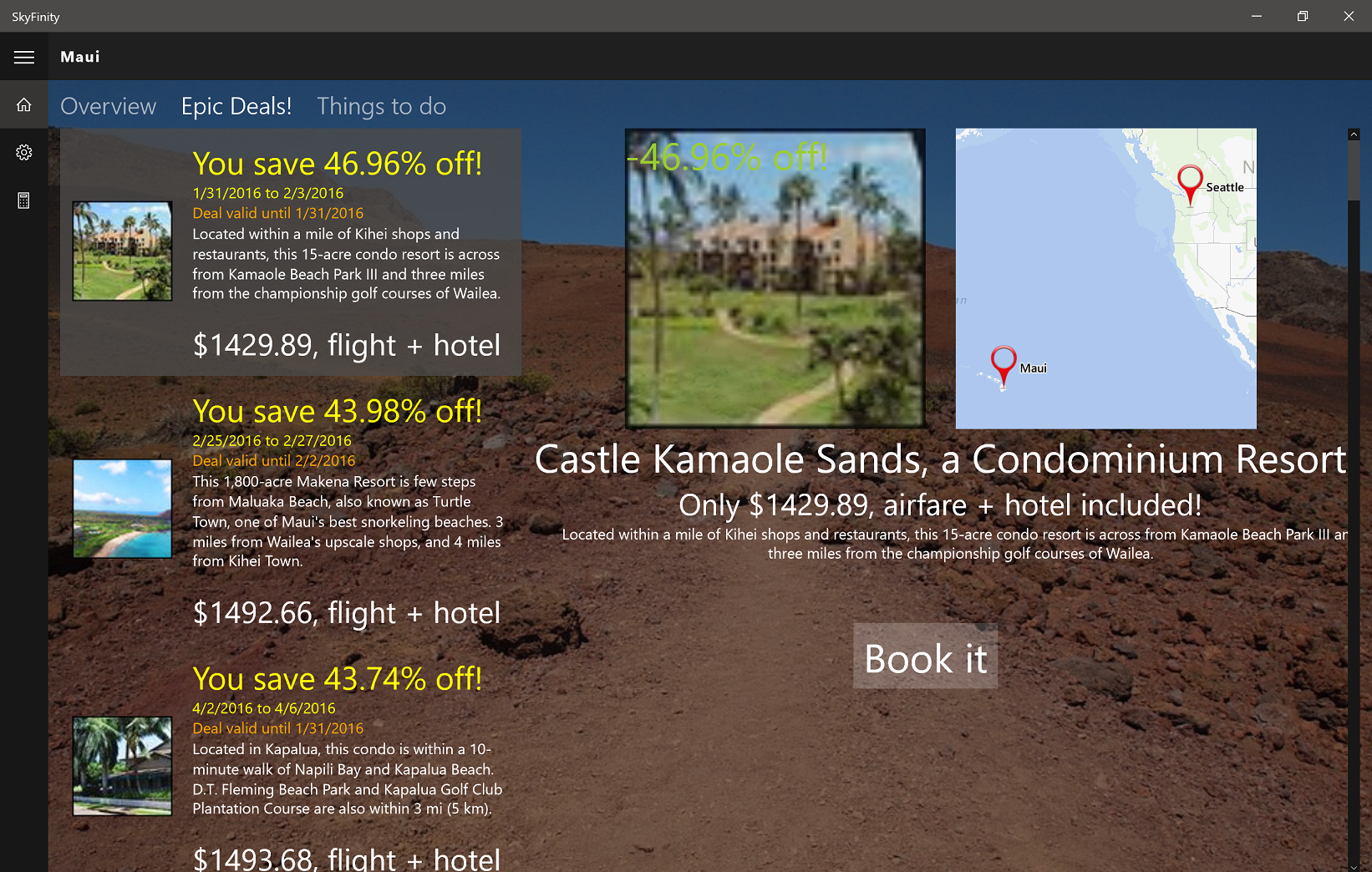This screenshot has height=872, width=1372.
Task: Select the 43.74% off Kapalua deal
Action: pyautogui.click(x=291, y=758)
